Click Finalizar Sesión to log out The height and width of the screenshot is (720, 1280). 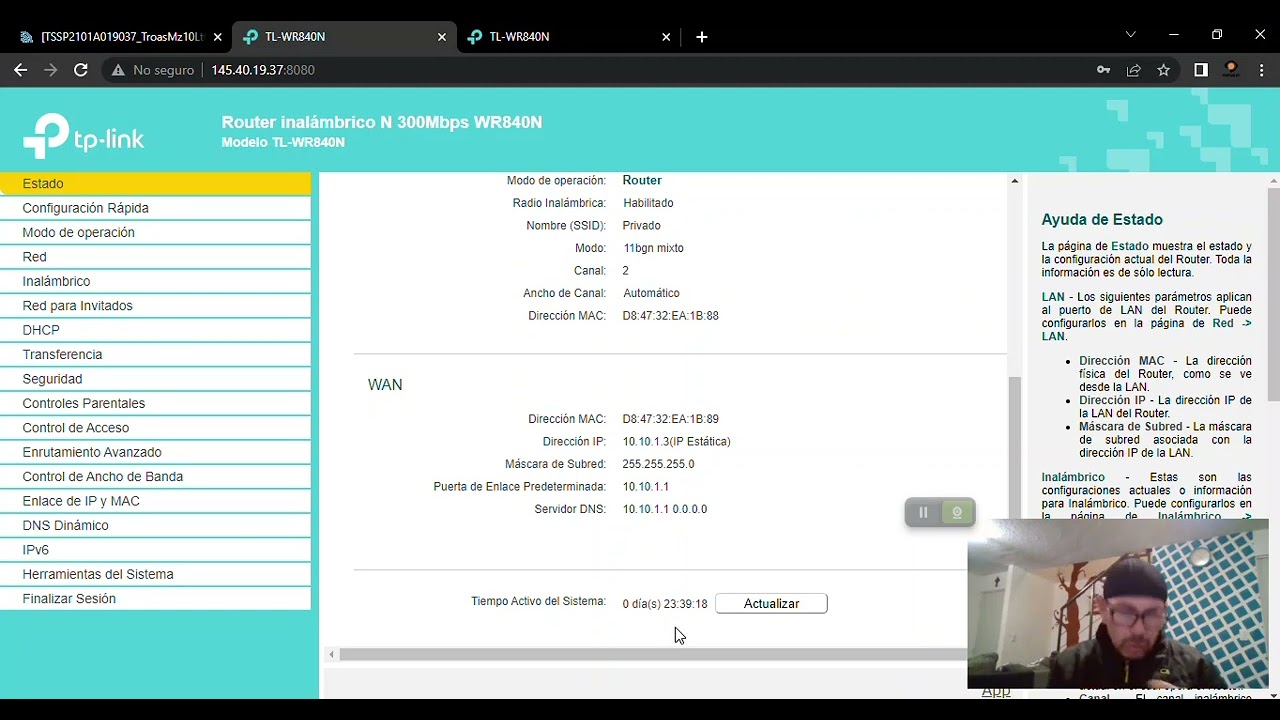(x=155, y=599)
